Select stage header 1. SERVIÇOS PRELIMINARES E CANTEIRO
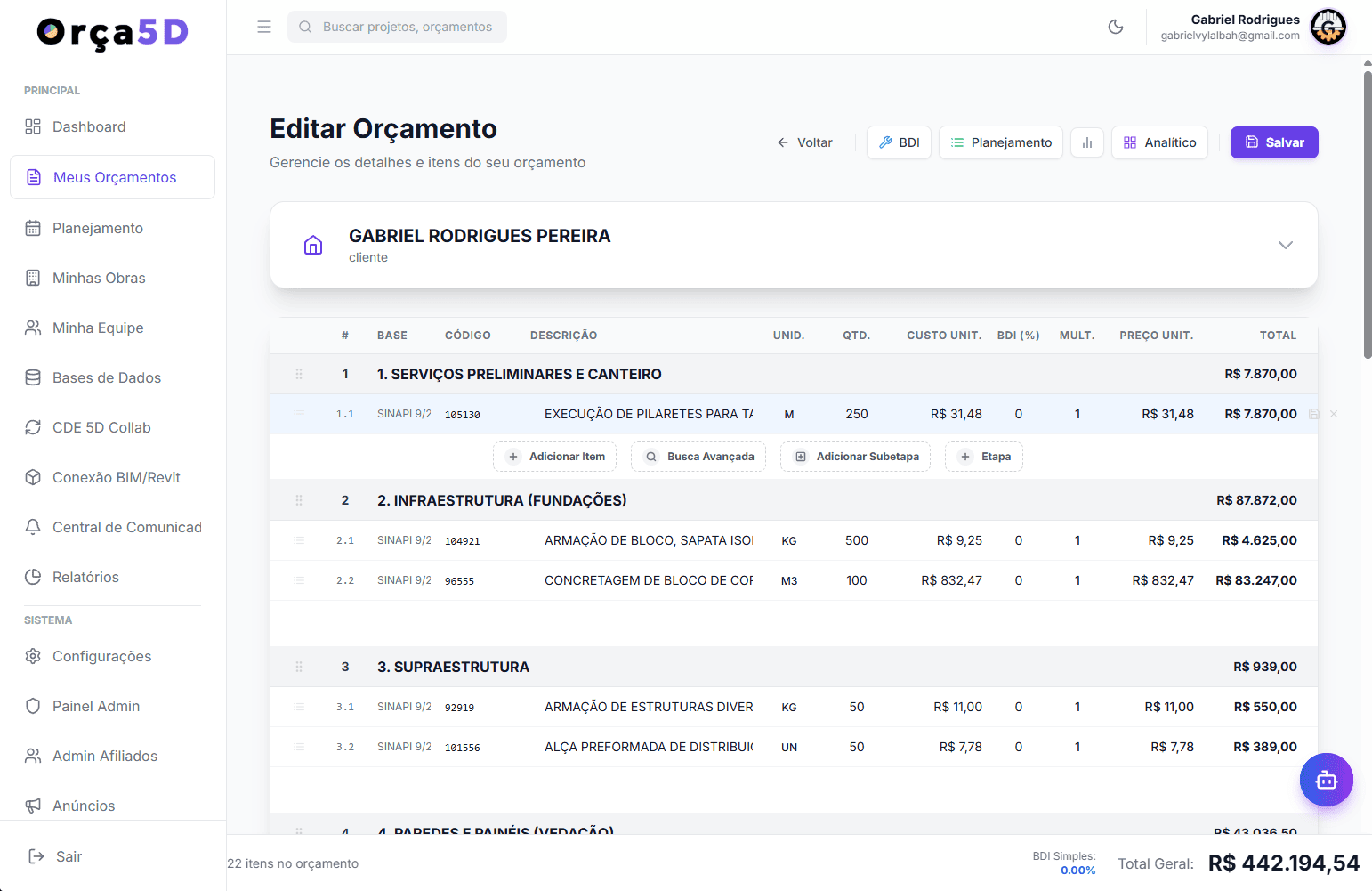The image size is (1372, 891). [520, 374]
